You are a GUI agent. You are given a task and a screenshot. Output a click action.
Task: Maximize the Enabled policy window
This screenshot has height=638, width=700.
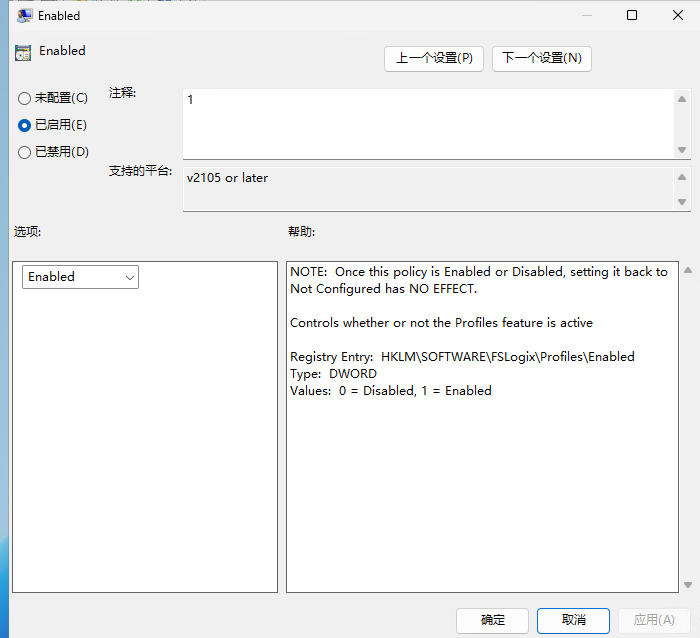[x=632, y=16]
